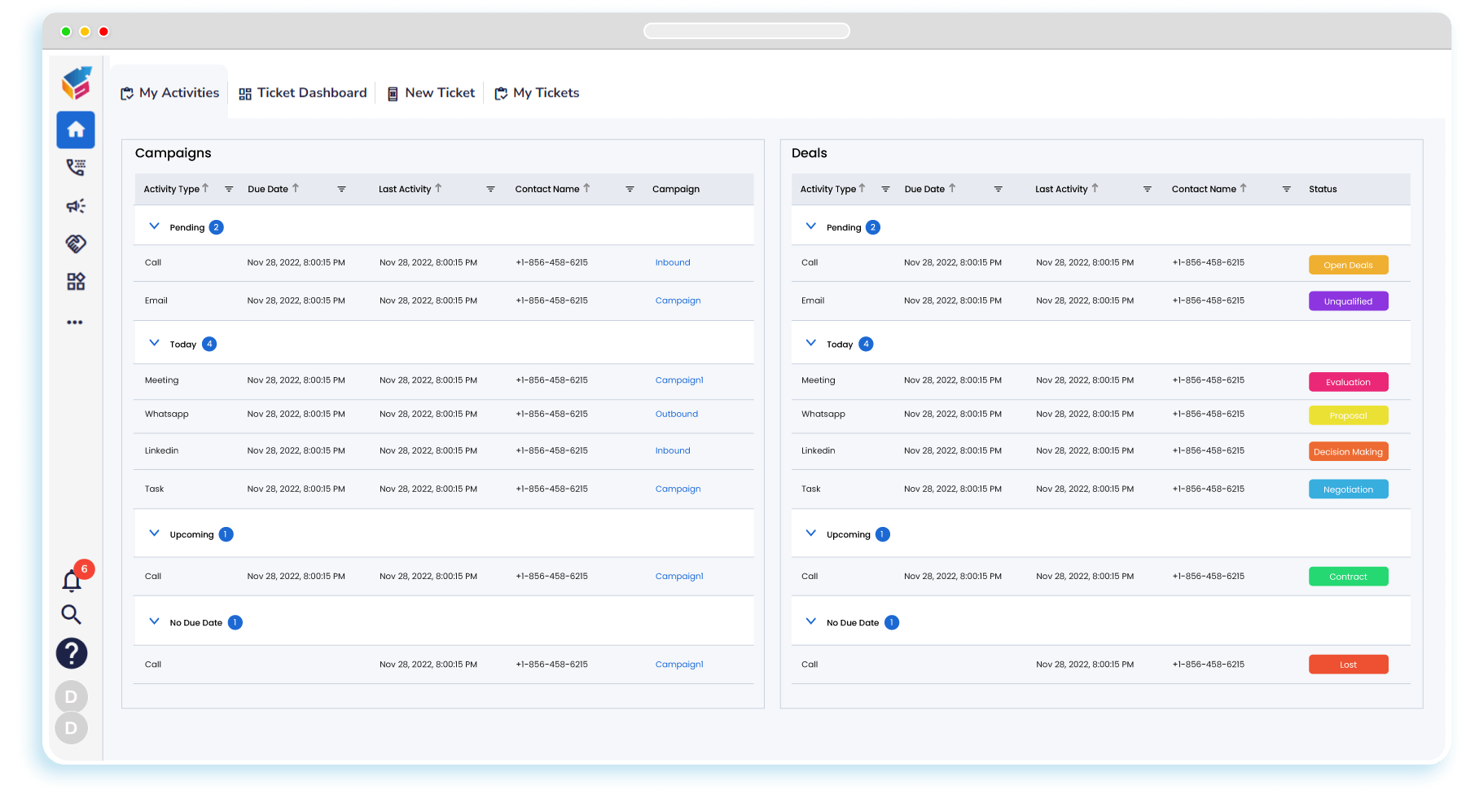This screenshot has width=1466, height=812.
Task: Open the phone dialer sidebar icon
Action: 75,168
